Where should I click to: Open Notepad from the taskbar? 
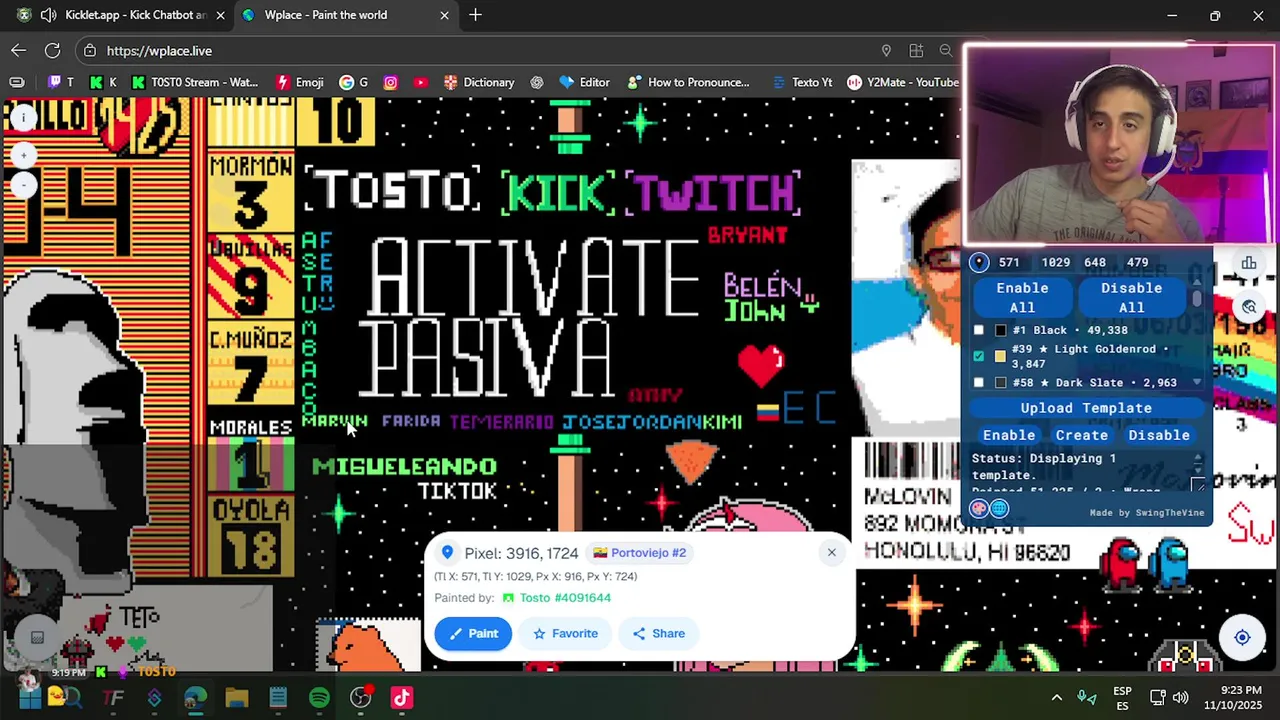pyautogui.click(x=278, y=697)
